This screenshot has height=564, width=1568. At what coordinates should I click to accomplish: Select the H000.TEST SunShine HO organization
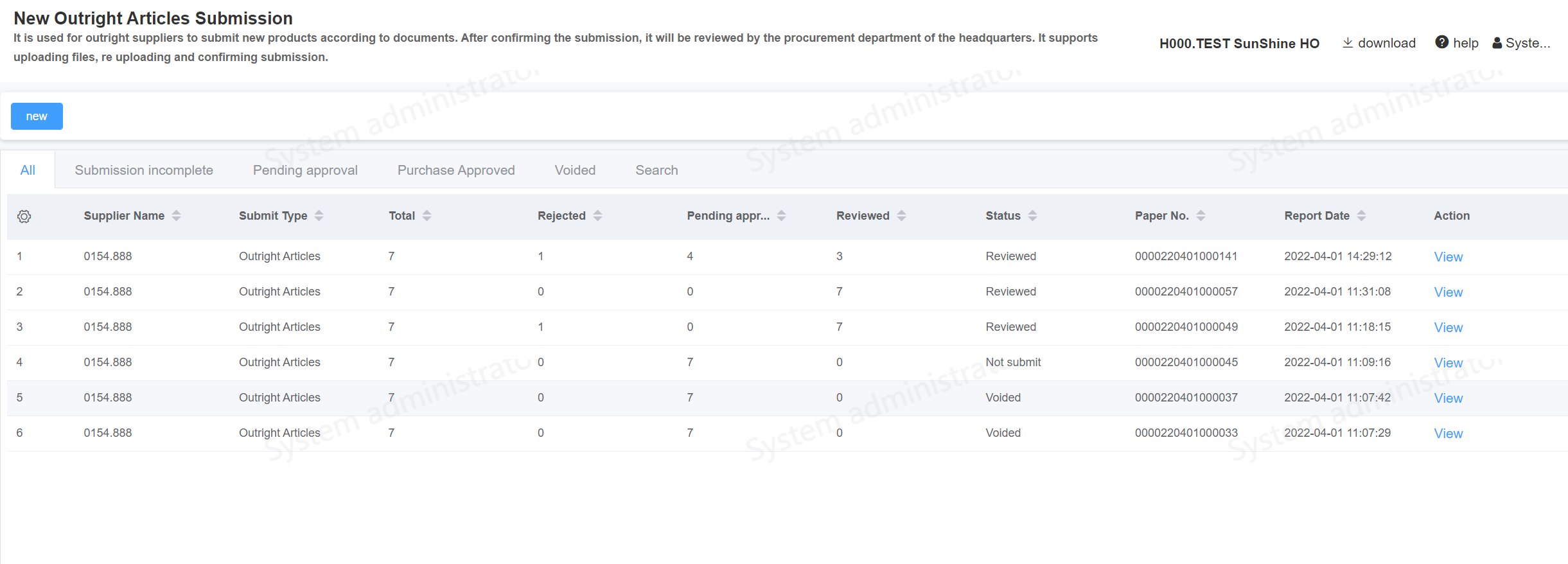coord(1239,44)
